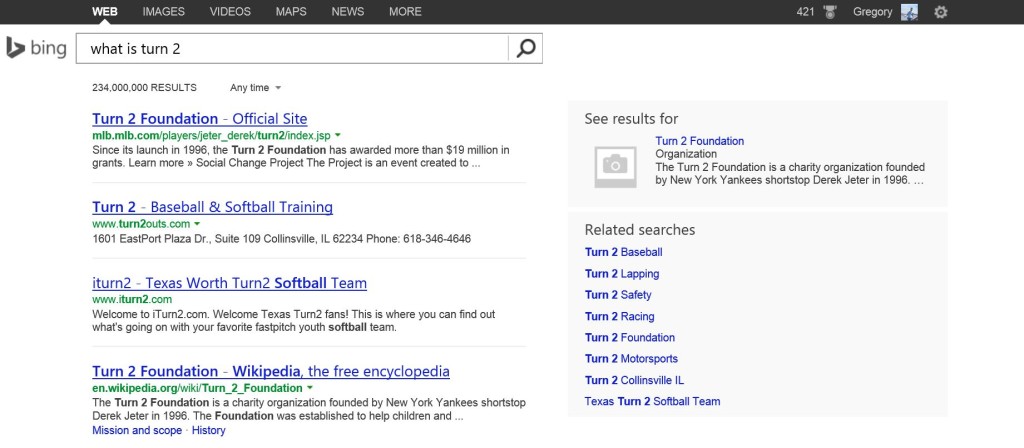Open Turn 2 Foundation - Official Site result
This screenshot has width=1024, height=448.
click(x=200, y=119)
